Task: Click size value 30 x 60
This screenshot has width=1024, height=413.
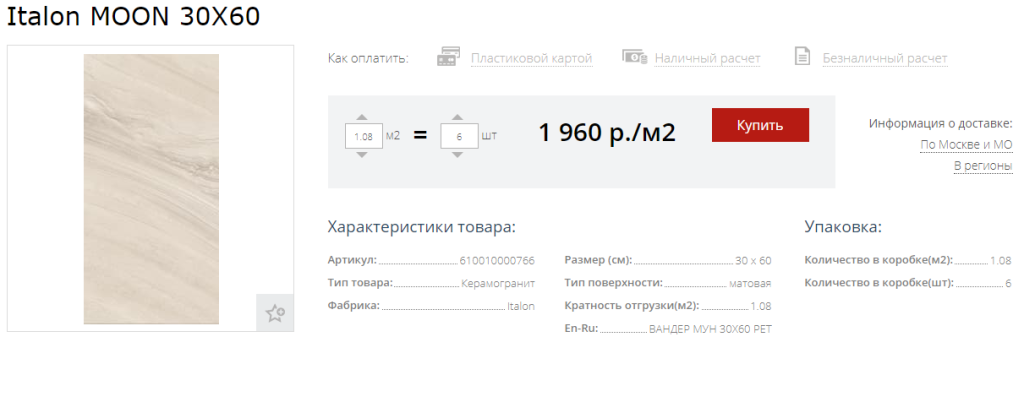Action: (x=753, y=261)
